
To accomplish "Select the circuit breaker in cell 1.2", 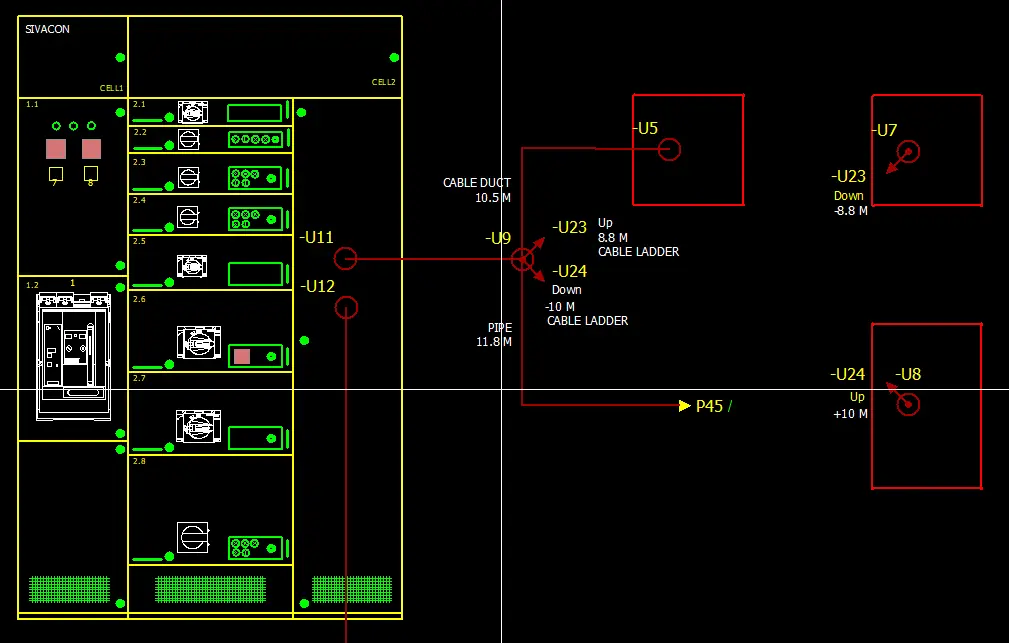I will click(73, 356).
